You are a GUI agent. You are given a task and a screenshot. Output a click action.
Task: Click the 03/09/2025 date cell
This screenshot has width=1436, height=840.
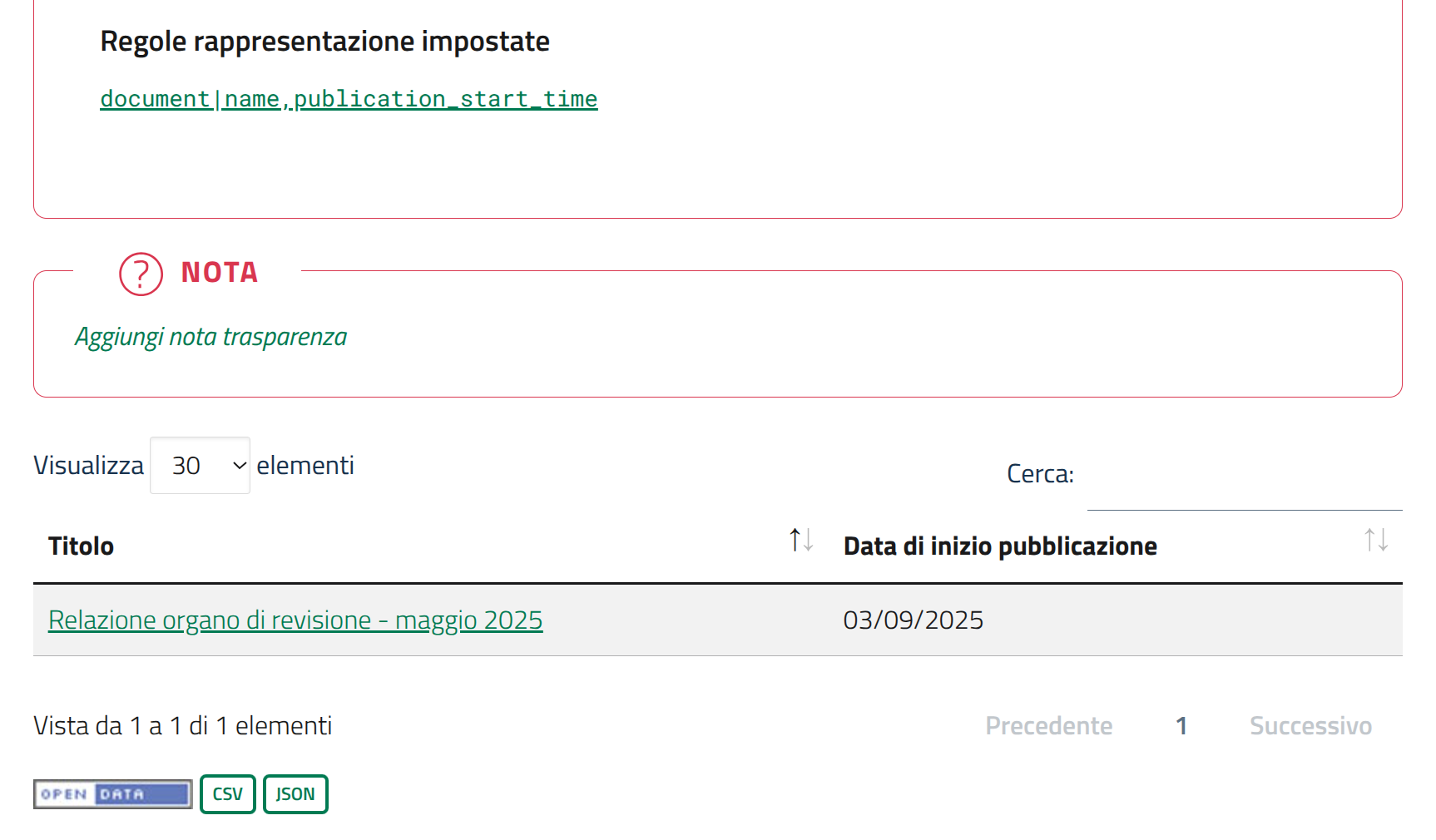coord(913,620)
